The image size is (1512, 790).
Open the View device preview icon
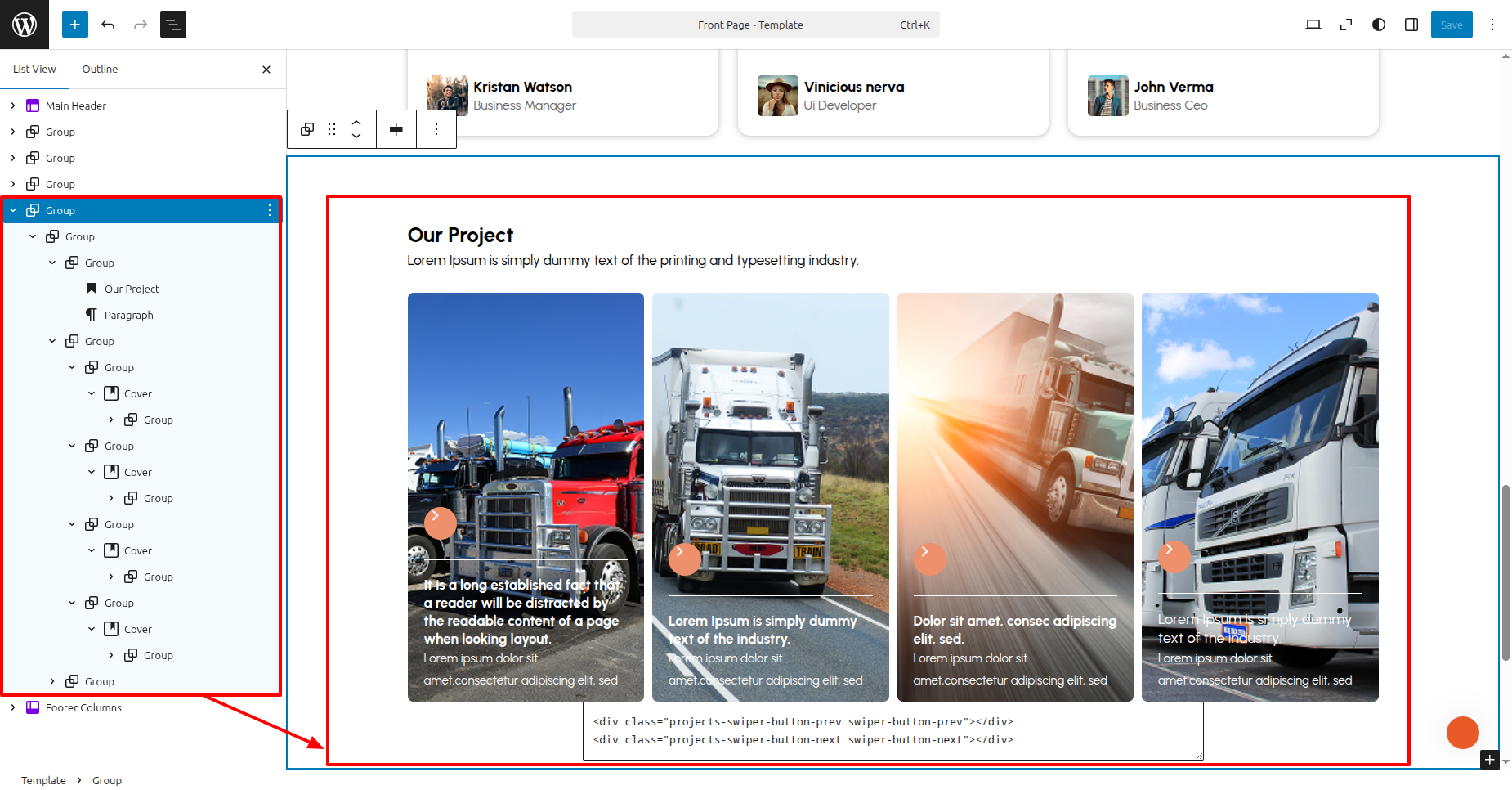[1313, 25]
